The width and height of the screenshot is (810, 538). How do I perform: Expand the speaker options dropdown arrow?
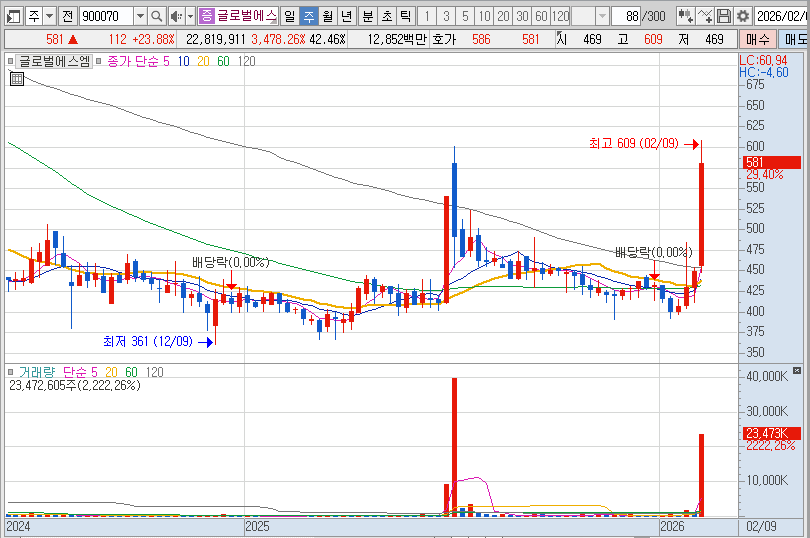click(x=190, y=17)
